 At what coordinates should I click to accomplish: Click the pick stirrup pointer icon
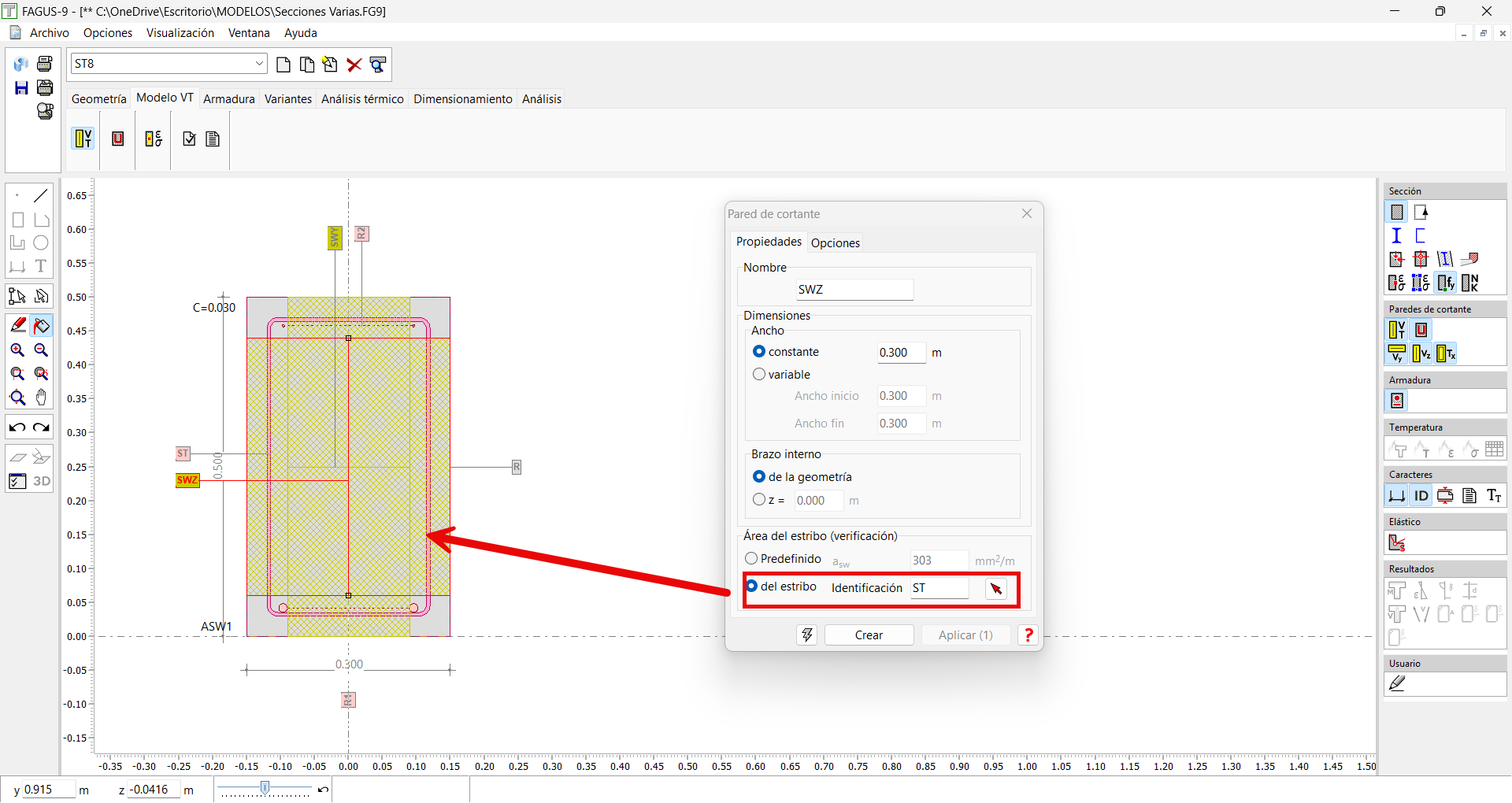996,589
